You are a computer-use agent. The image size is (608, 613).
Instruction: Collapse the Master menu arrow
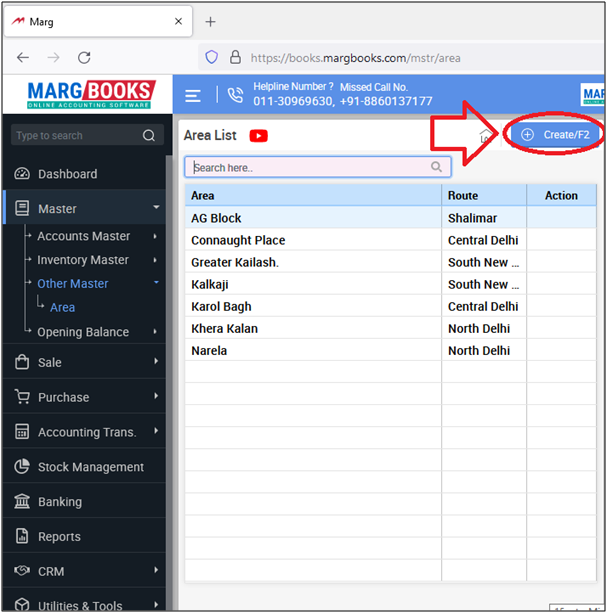pos(156,207)
